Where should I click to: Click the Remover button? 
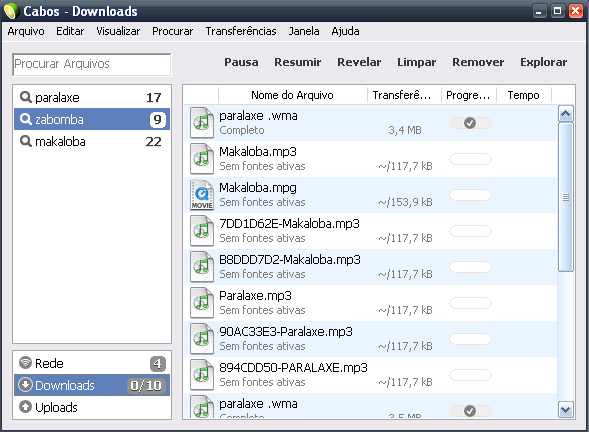point(478,62)
